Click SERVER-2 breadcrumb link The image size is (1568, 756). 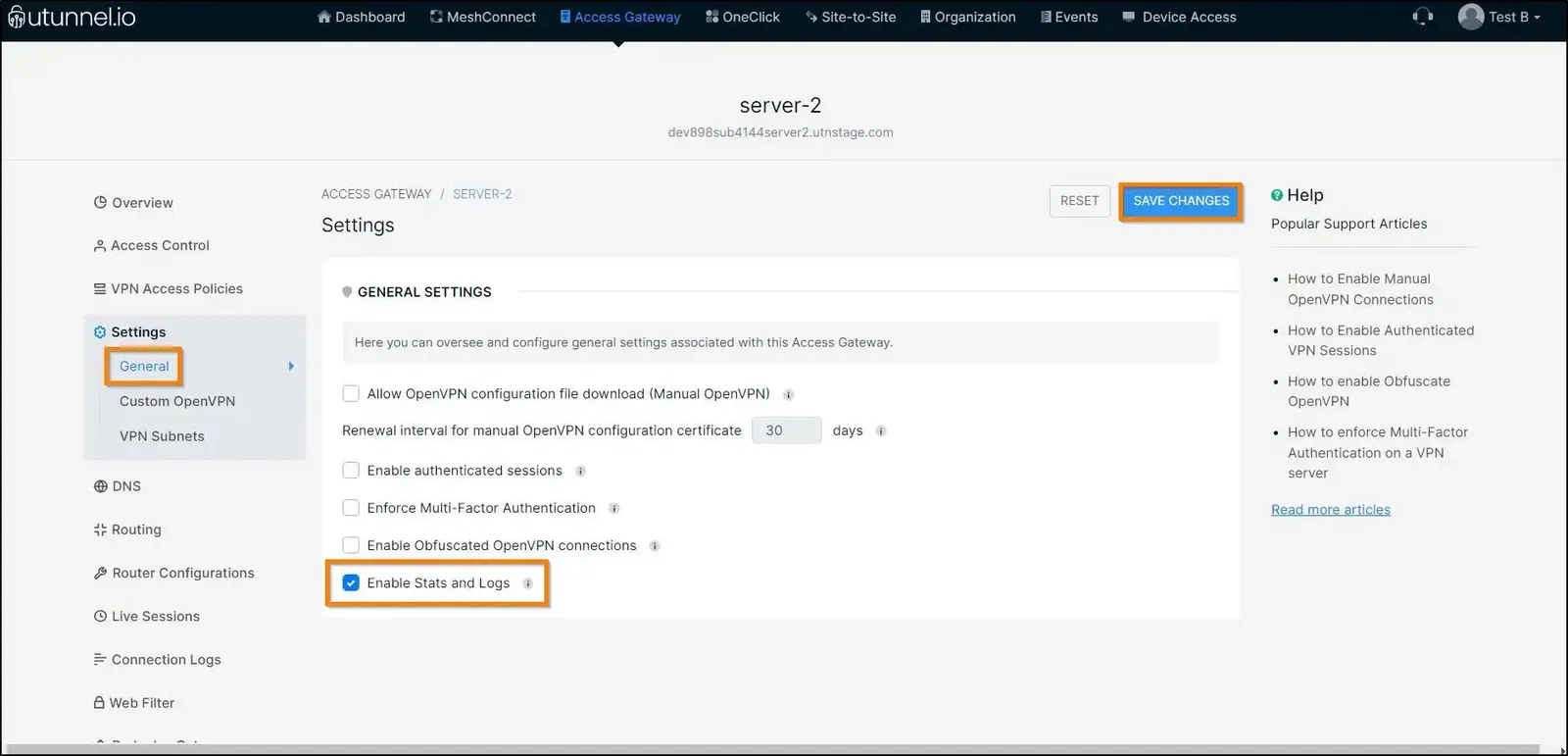pos(482,194)
